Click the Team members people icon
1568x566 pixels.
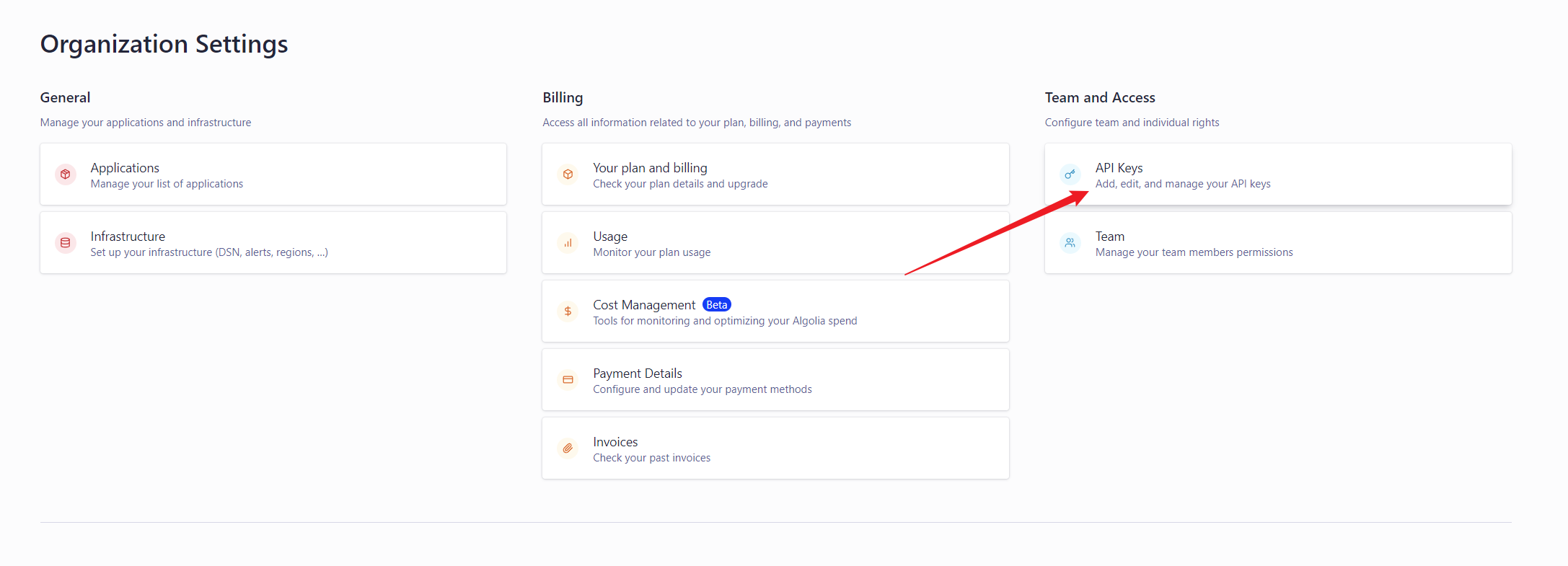pos(1070,243)
